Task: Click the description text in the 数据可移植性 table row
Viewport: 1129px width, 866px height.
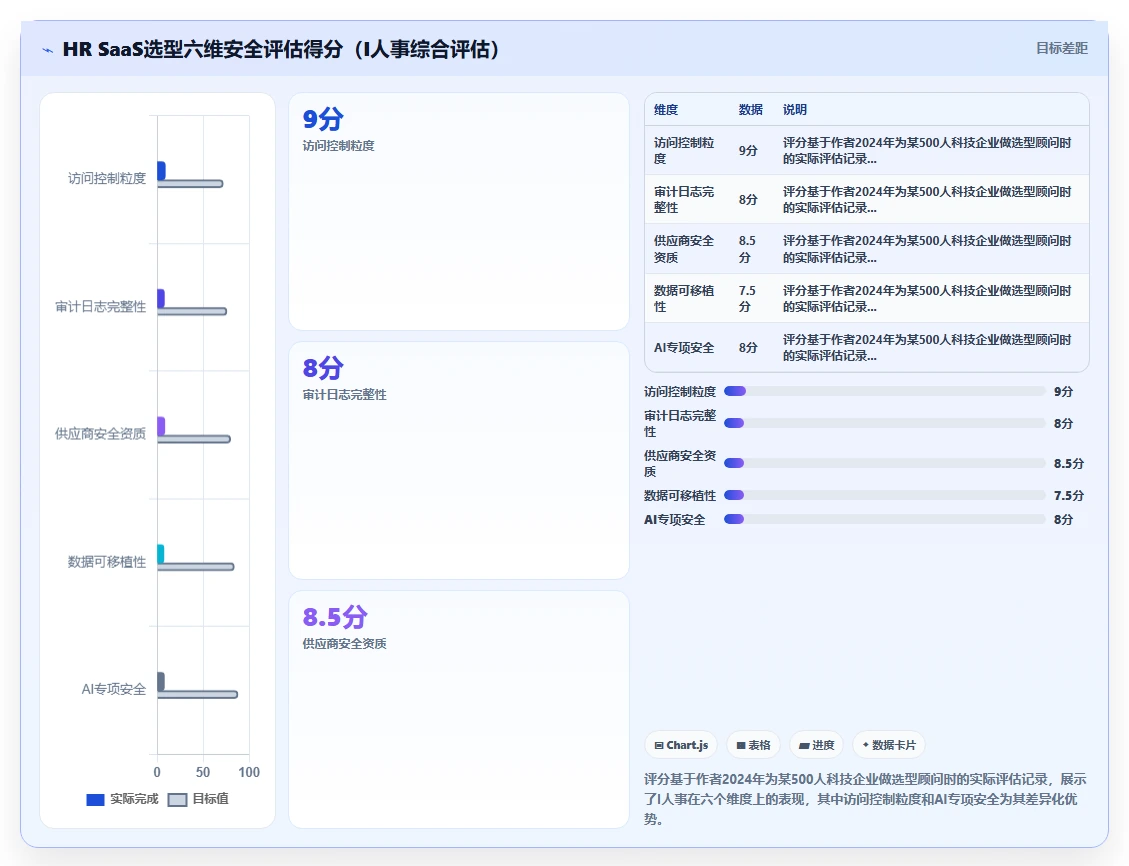Action: pyautogui.click(x=927, y=298)
